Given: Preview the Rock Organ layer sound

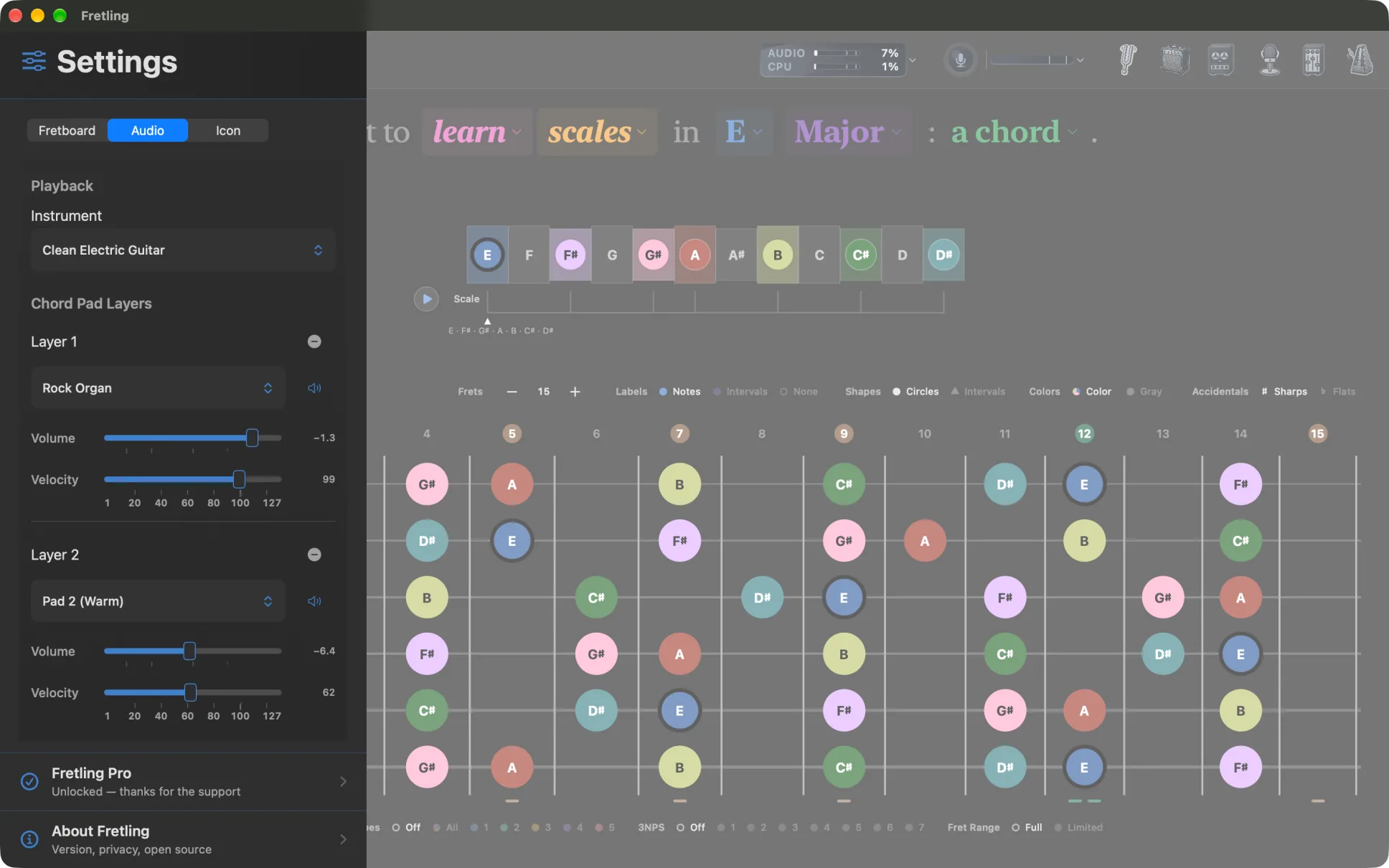Looking at the screenshot, I should pos(314,388).
